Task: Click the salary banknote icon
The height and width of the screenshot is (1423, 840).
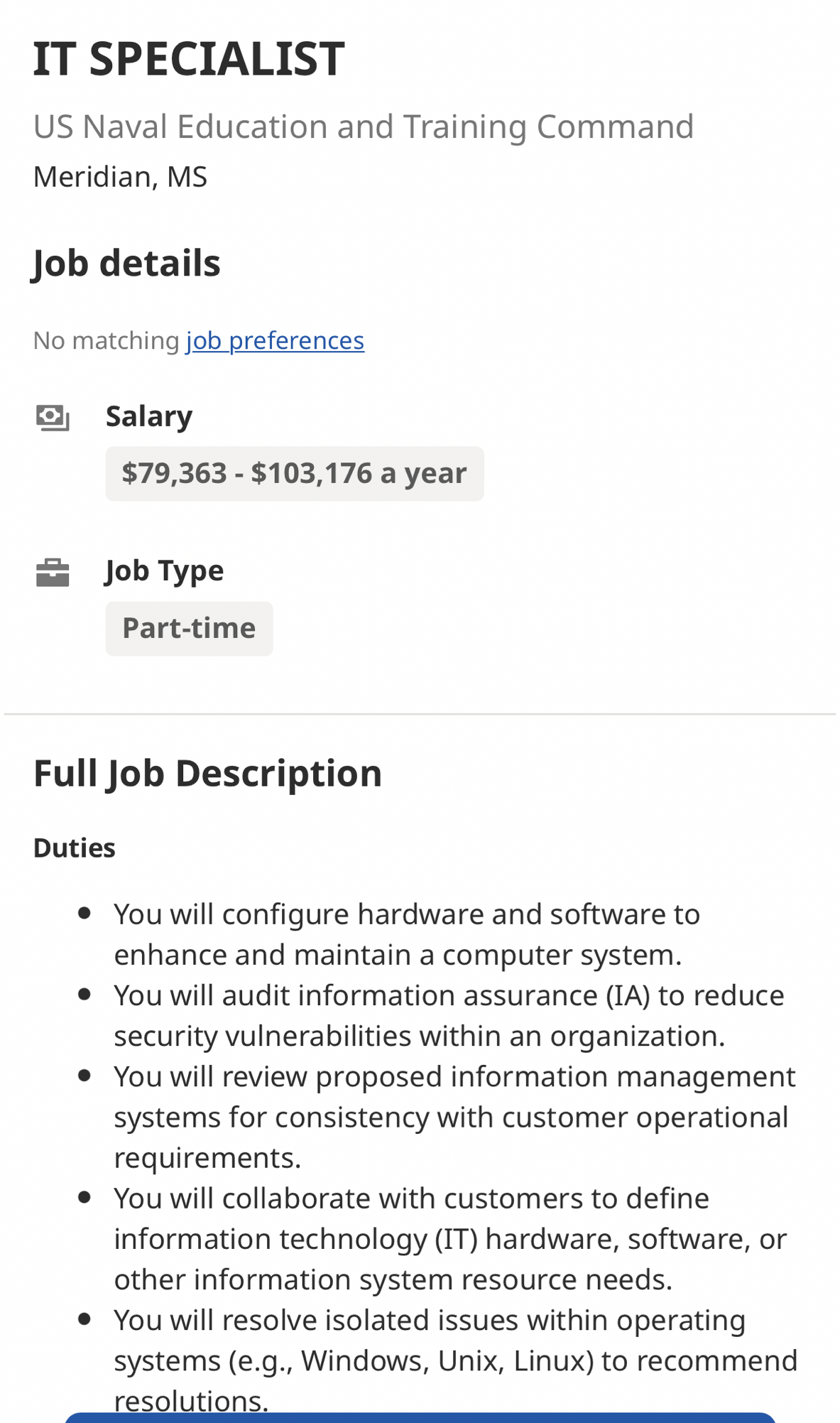Action: (x=53, y=418)
